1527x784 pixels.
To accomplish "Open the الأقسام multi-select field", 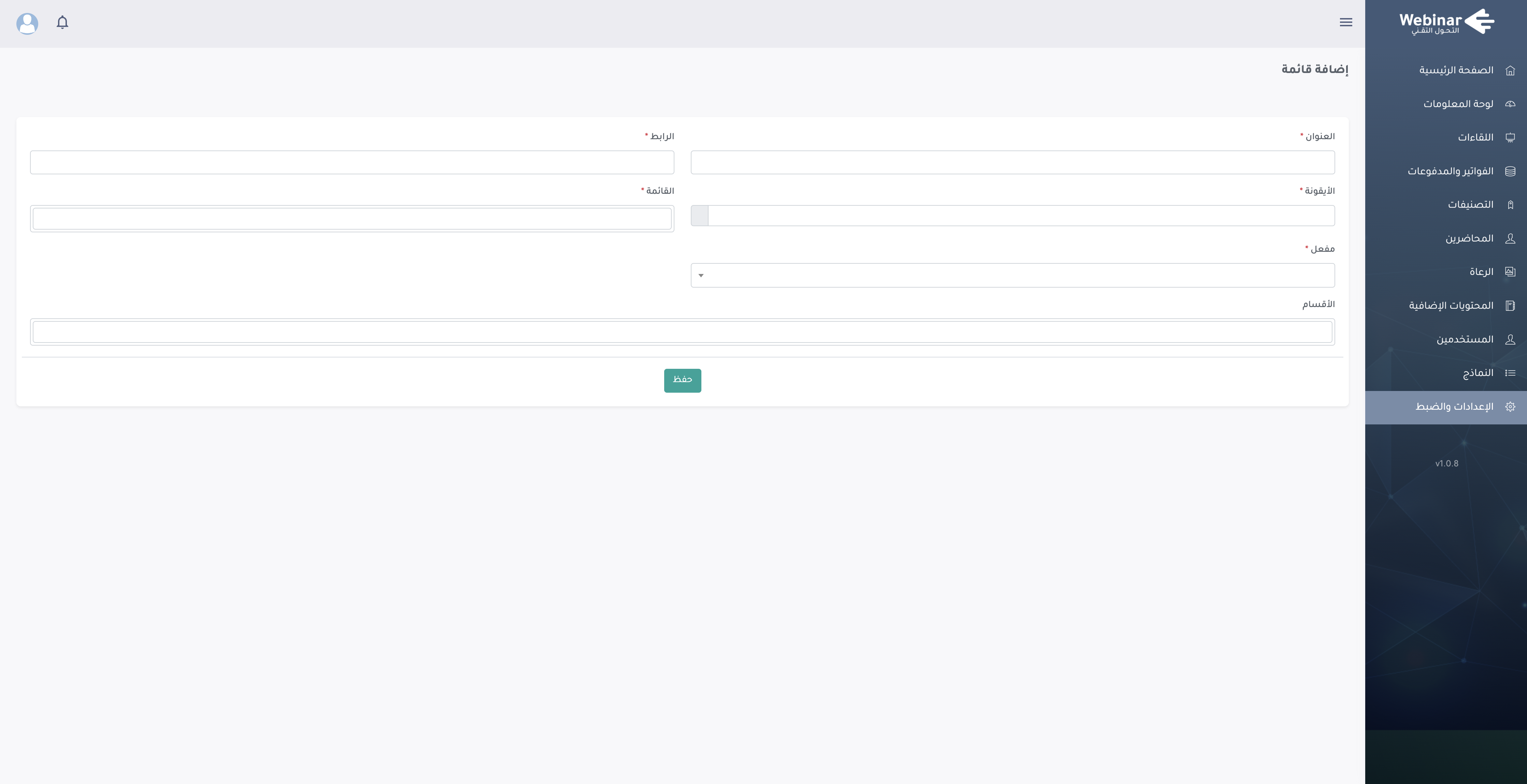I will [682, 332].
